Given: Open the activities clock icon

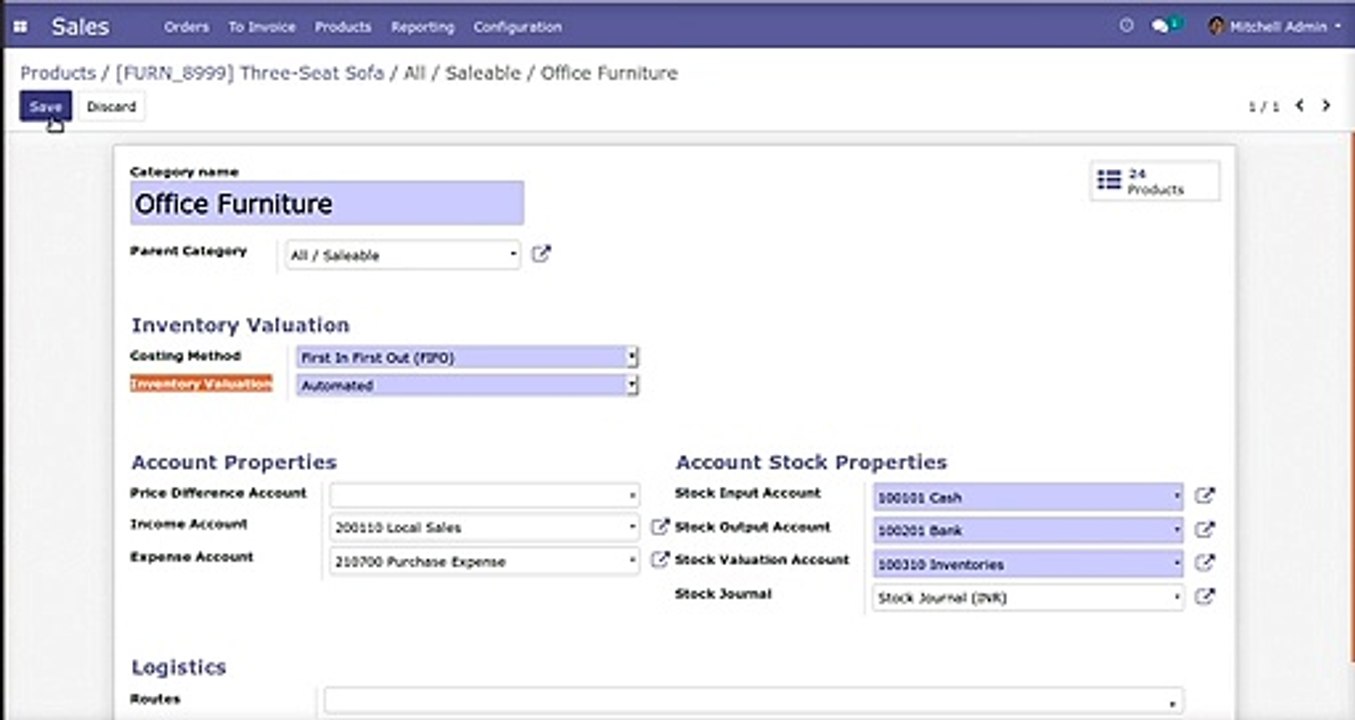Looking at the screenshot, I should 1127,27.
